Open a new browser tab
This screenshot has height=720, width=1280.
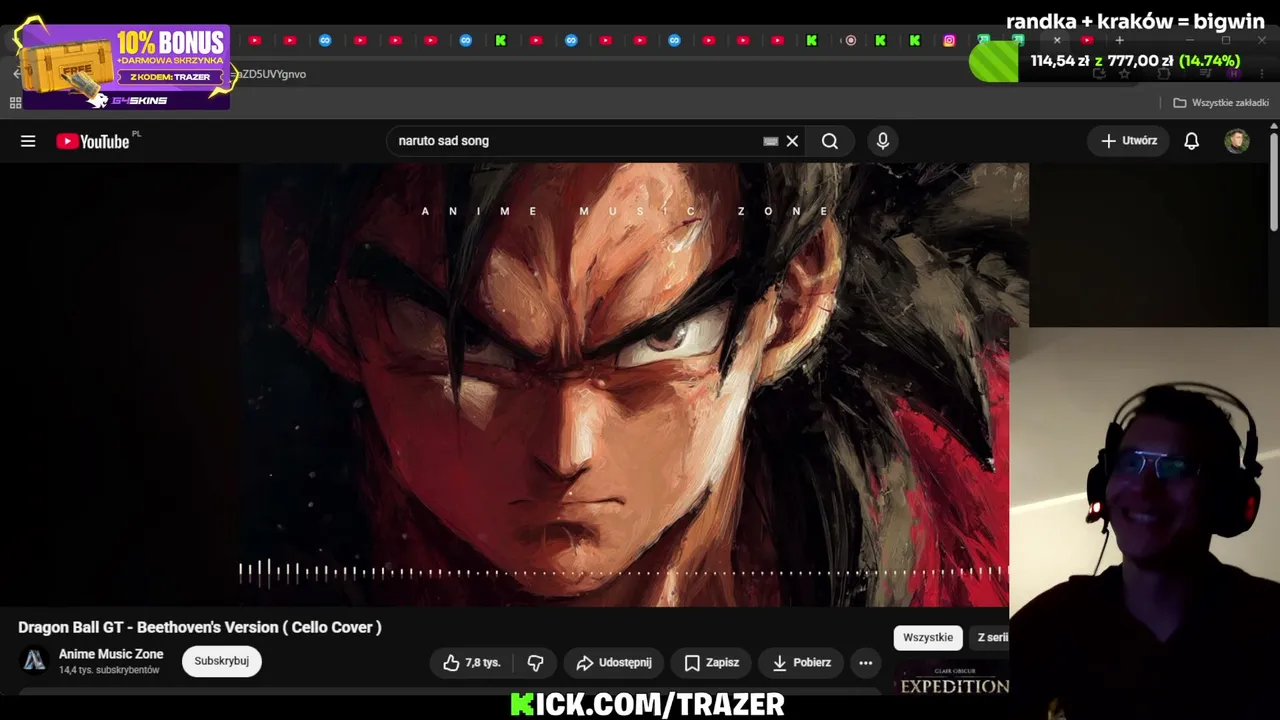coord(1119,40)
